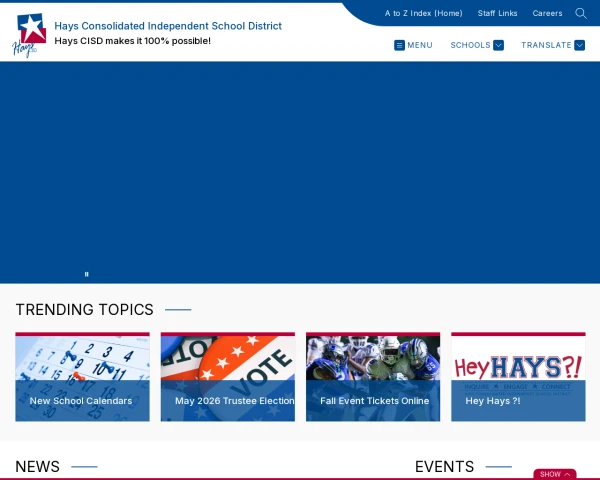
Task: Open the search magnifier icon
Action: (x=580, y=13)
